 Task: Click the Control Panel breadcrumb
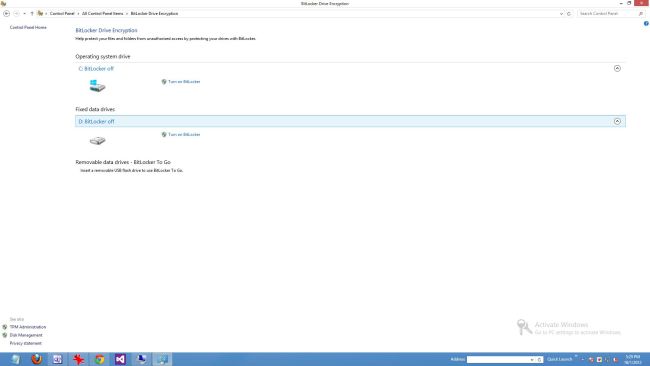click(x=62, y=14)
